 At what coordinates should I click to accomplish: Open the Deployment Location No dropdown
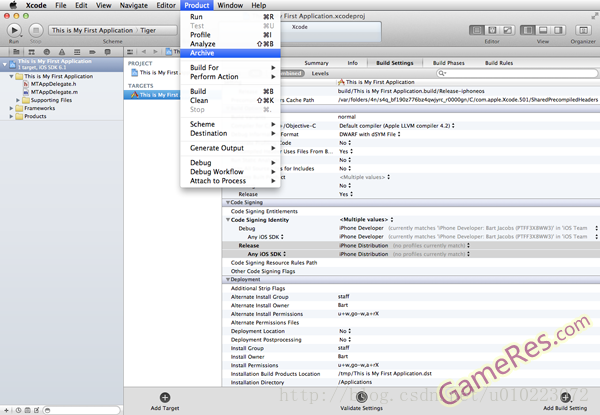click(x=345, y=331)
